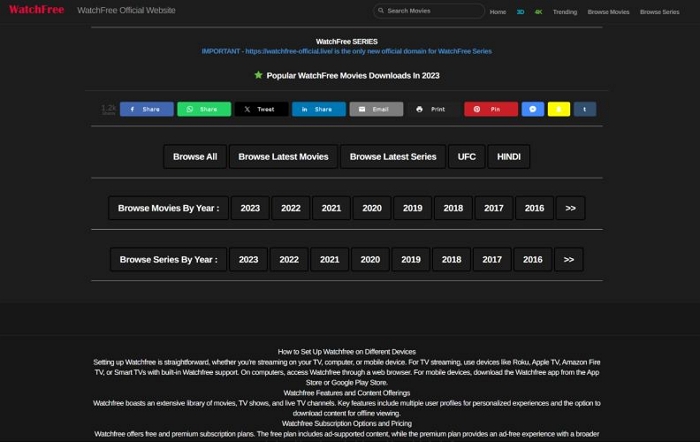The image size is (700, 442).
Task: Send the page via the Email button
Action: coord(376,109)
